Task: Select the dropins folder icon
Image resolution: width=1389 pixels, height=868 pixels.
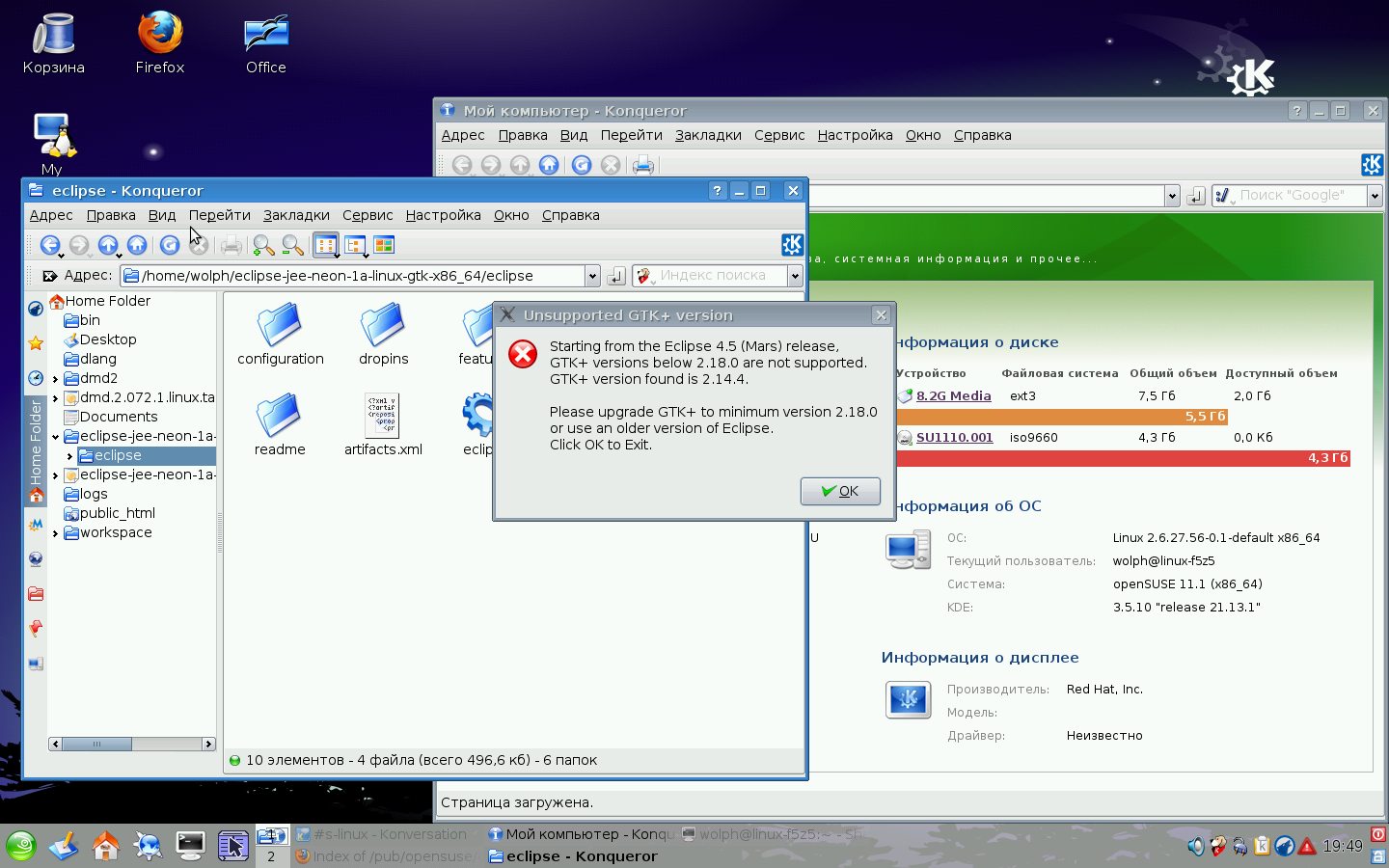Action: pos(383,334)
